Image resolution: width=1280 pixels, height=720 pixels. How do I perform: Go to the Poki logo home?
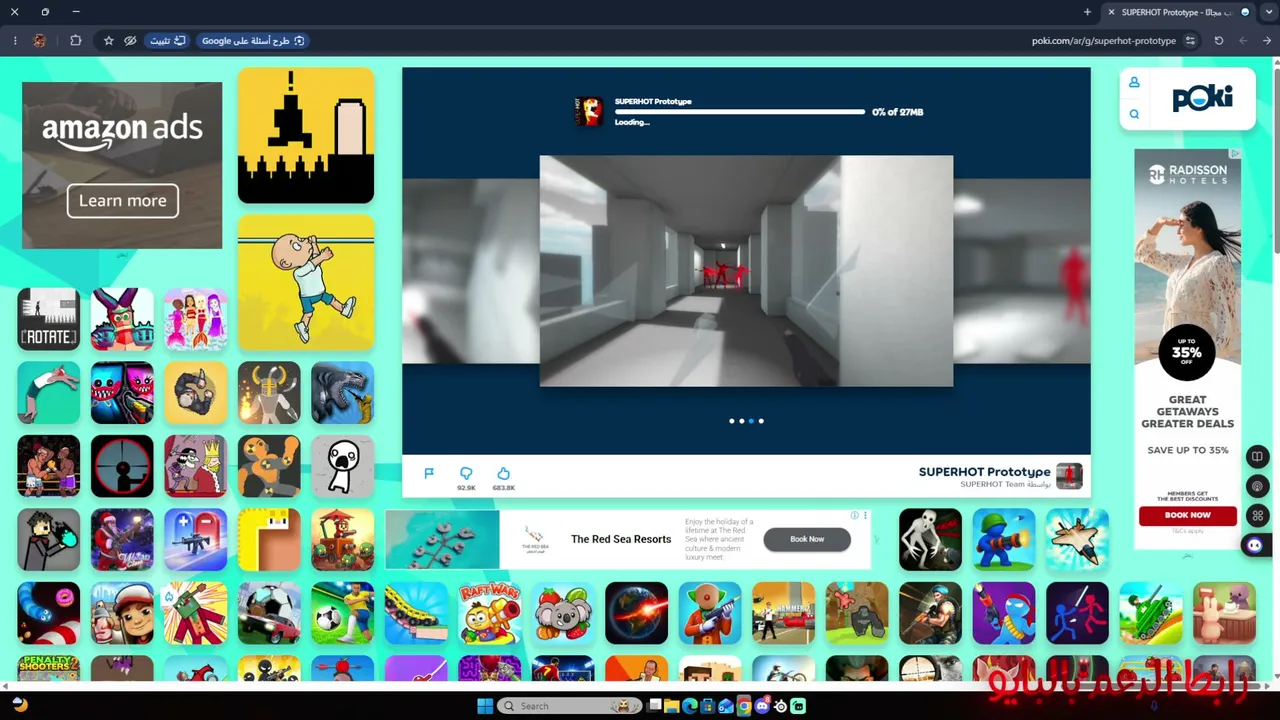[1202, 98]
